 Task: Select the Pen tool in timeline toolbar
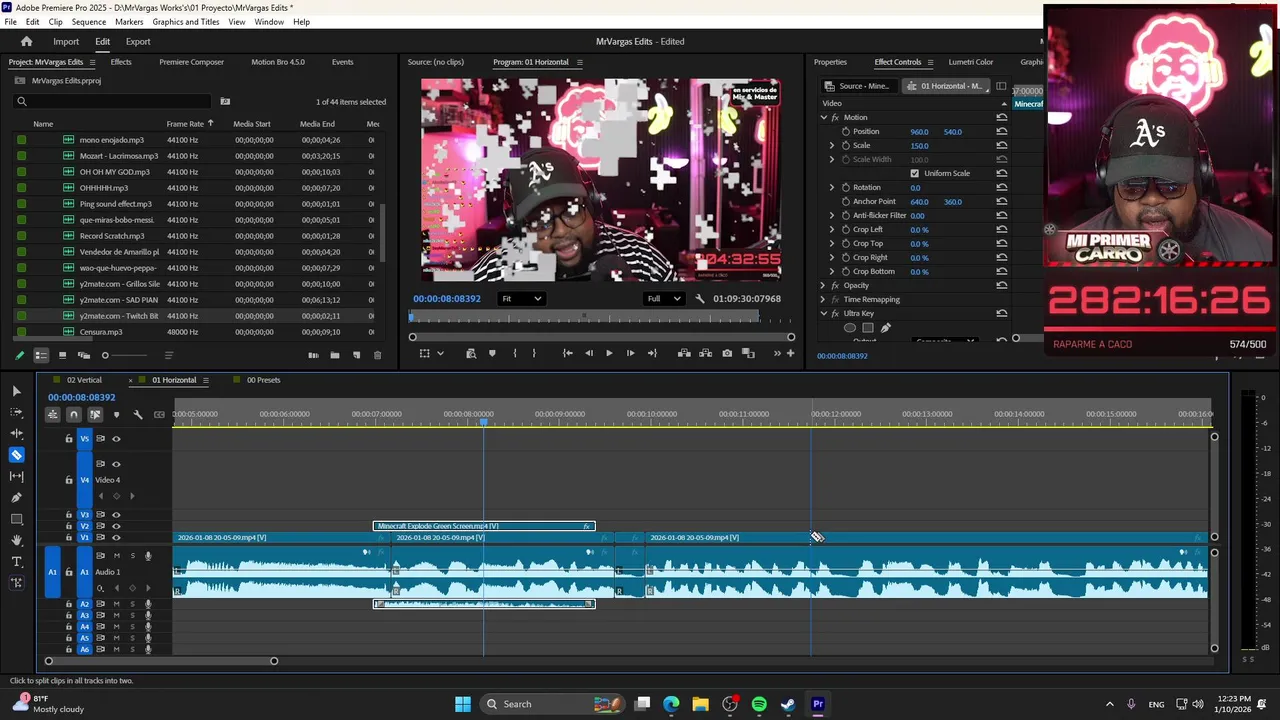[x=16, y=497]
